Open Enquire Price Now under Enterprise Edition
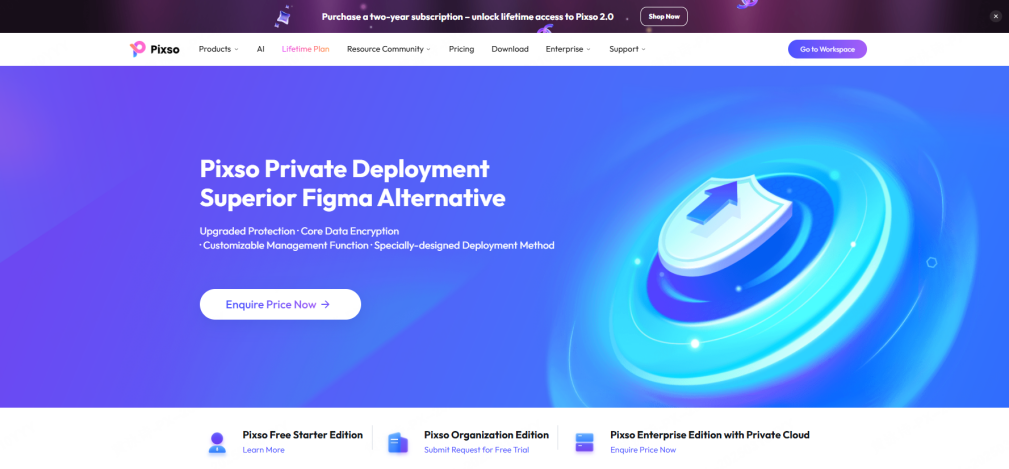The height and width of the screenshot is (469, 1009). coord(643,450)
